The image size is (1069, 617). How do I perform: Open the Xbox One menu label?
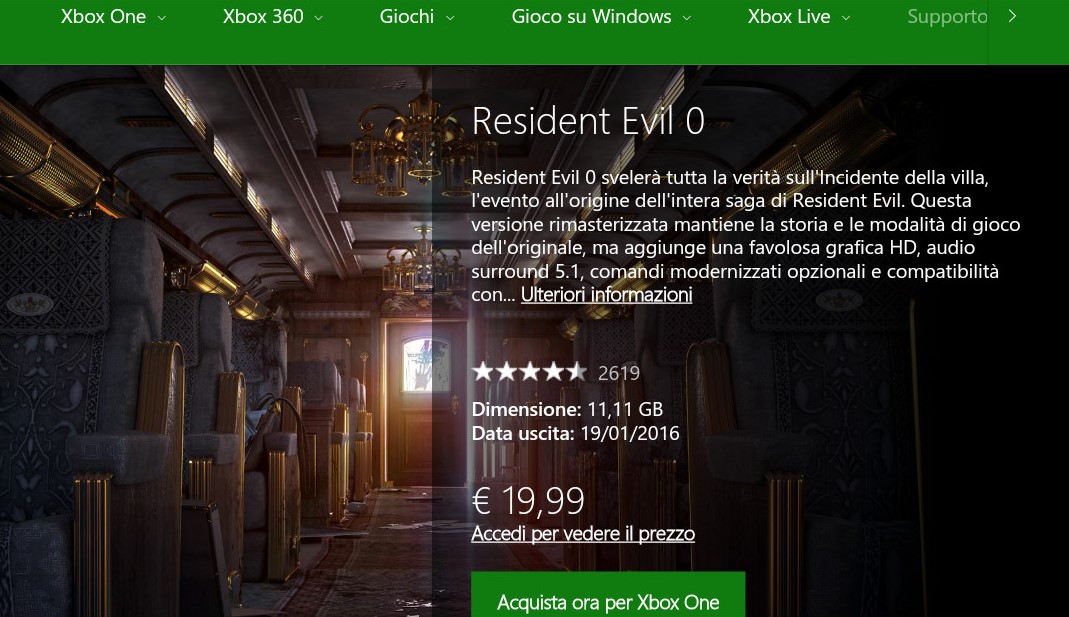tap(104, 16)
